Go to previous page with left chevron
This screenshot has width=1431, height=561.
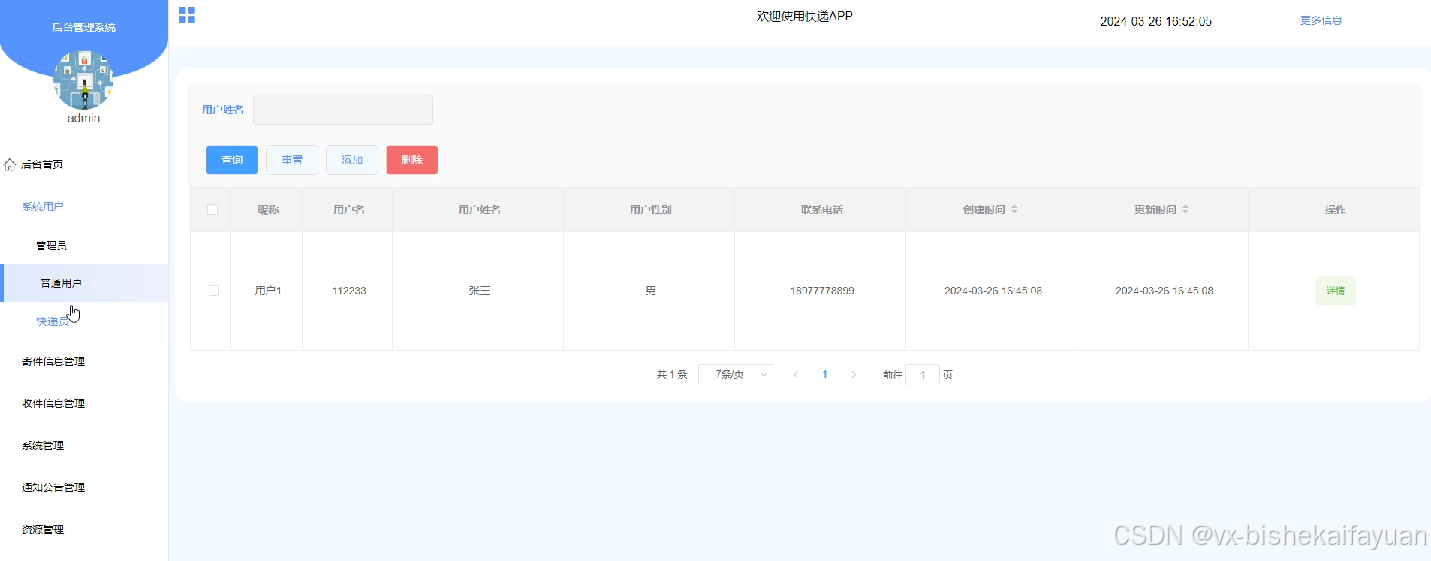(x=796, y=375)
